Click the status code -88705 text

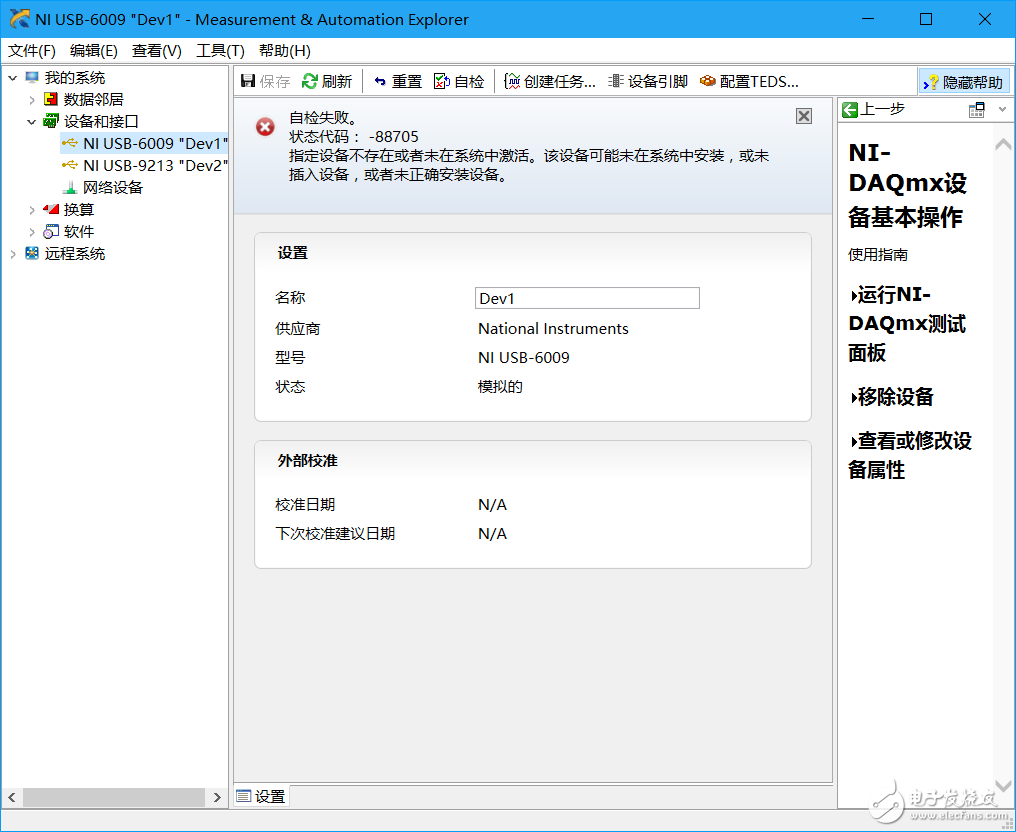click(x=393, y=137)
